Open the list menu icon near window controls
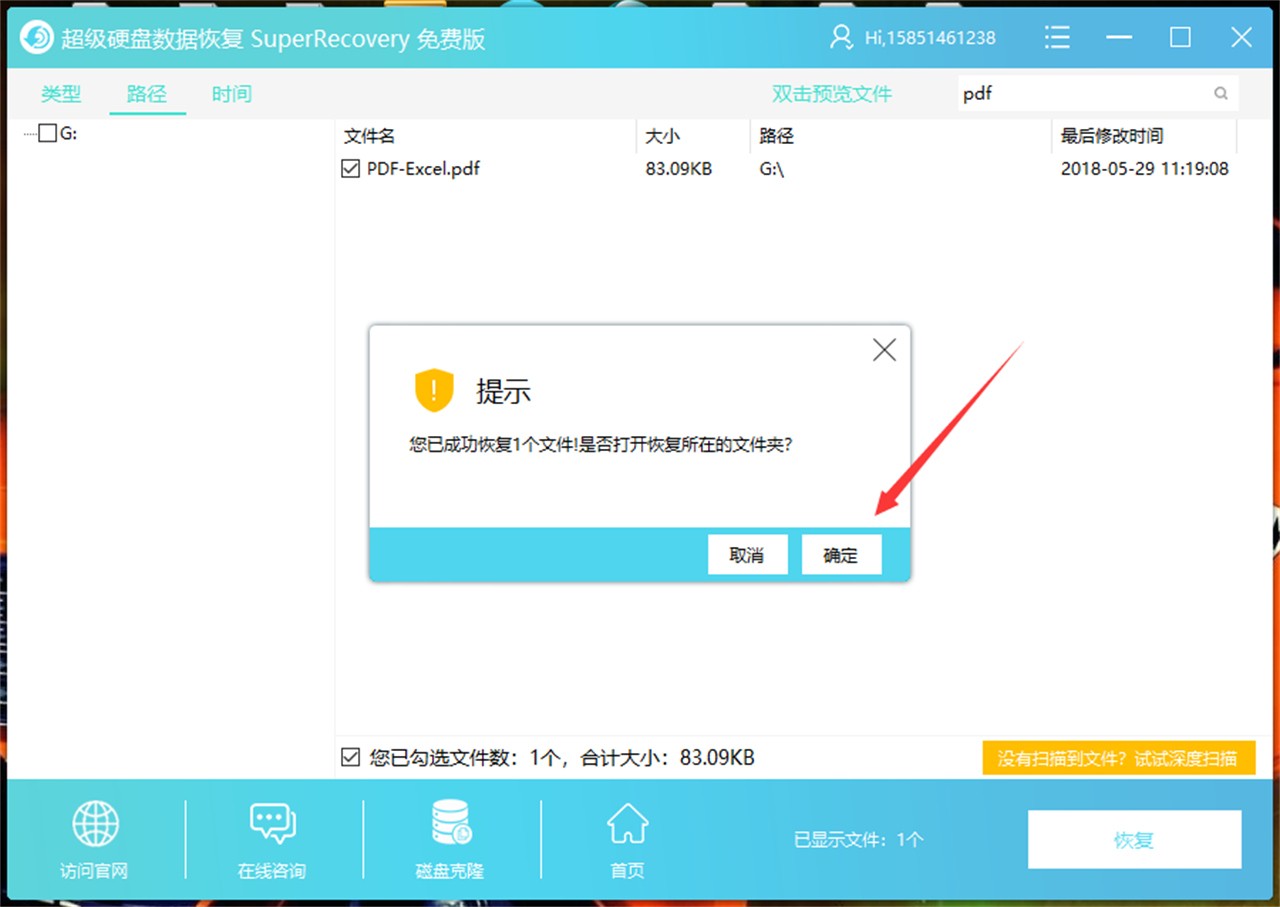Viewport: 1280px width, 907px height. click(1057, 36)
